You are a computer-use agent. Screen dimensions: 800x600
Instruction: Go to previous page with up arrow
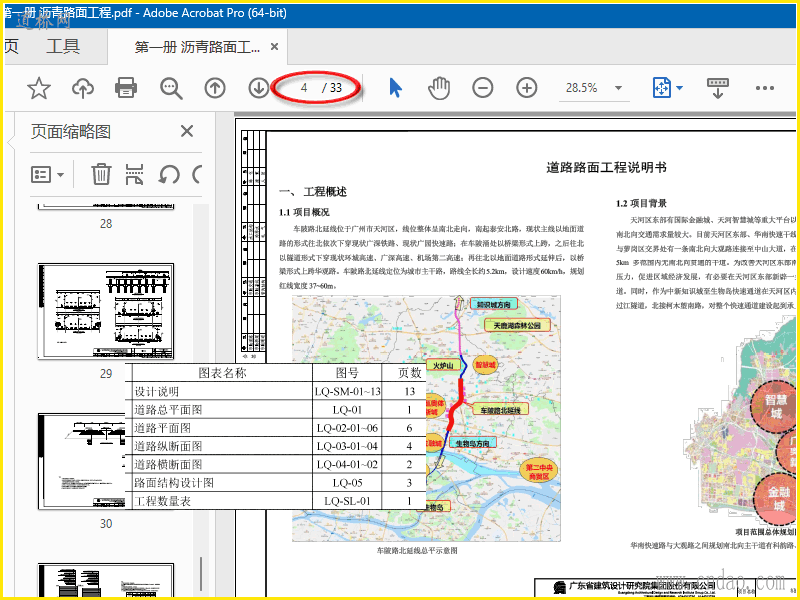[215, 88]
